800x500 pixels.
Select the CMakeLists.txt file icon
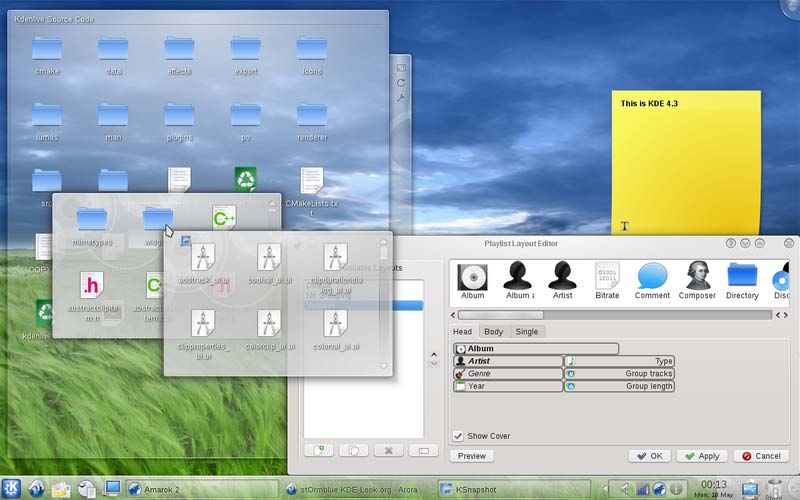tap(312, 181)
